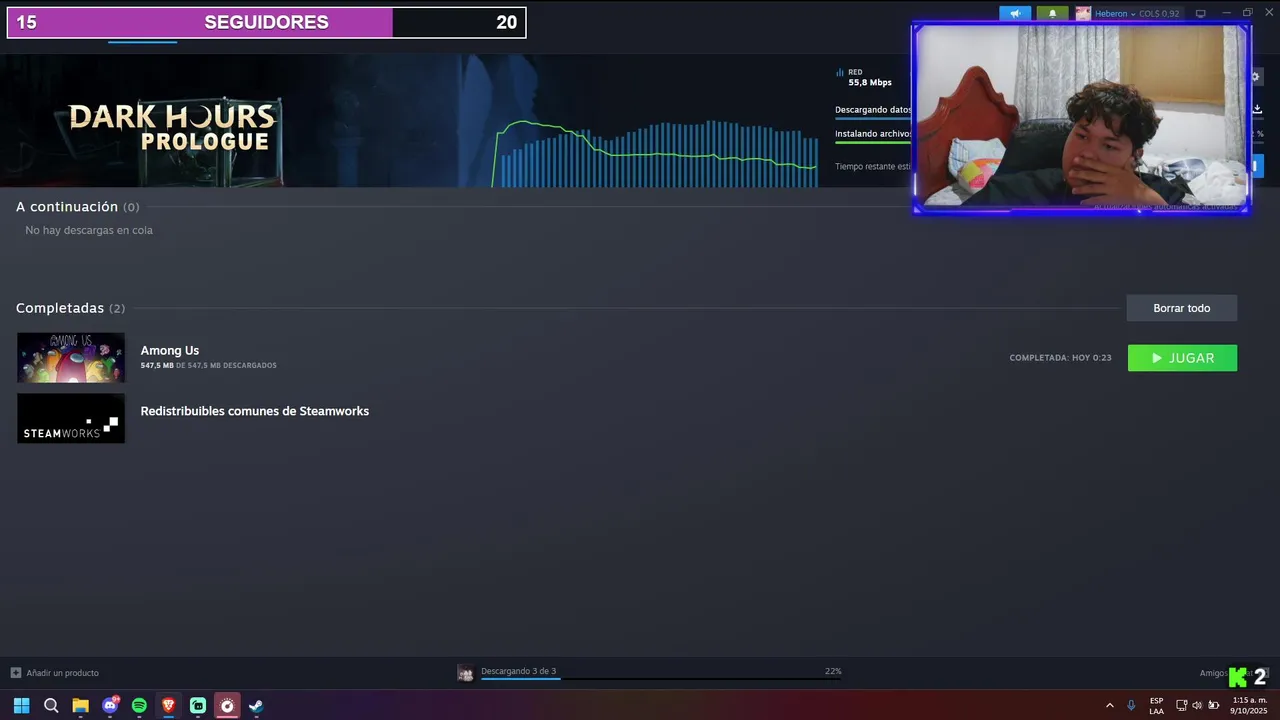Click Redistribuibles comunes de Steamworks title

point(255,411)
